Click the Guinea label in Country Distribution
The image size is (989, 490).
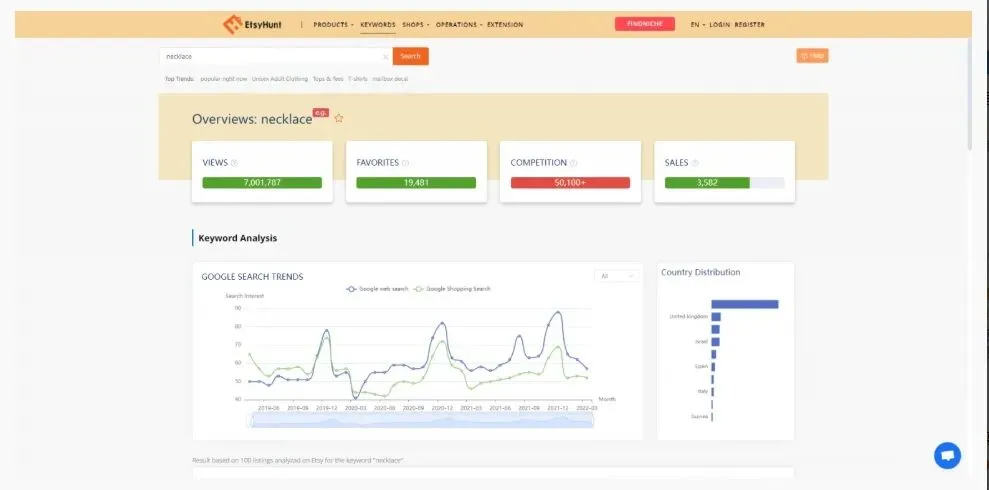click(x=700, y=416)
